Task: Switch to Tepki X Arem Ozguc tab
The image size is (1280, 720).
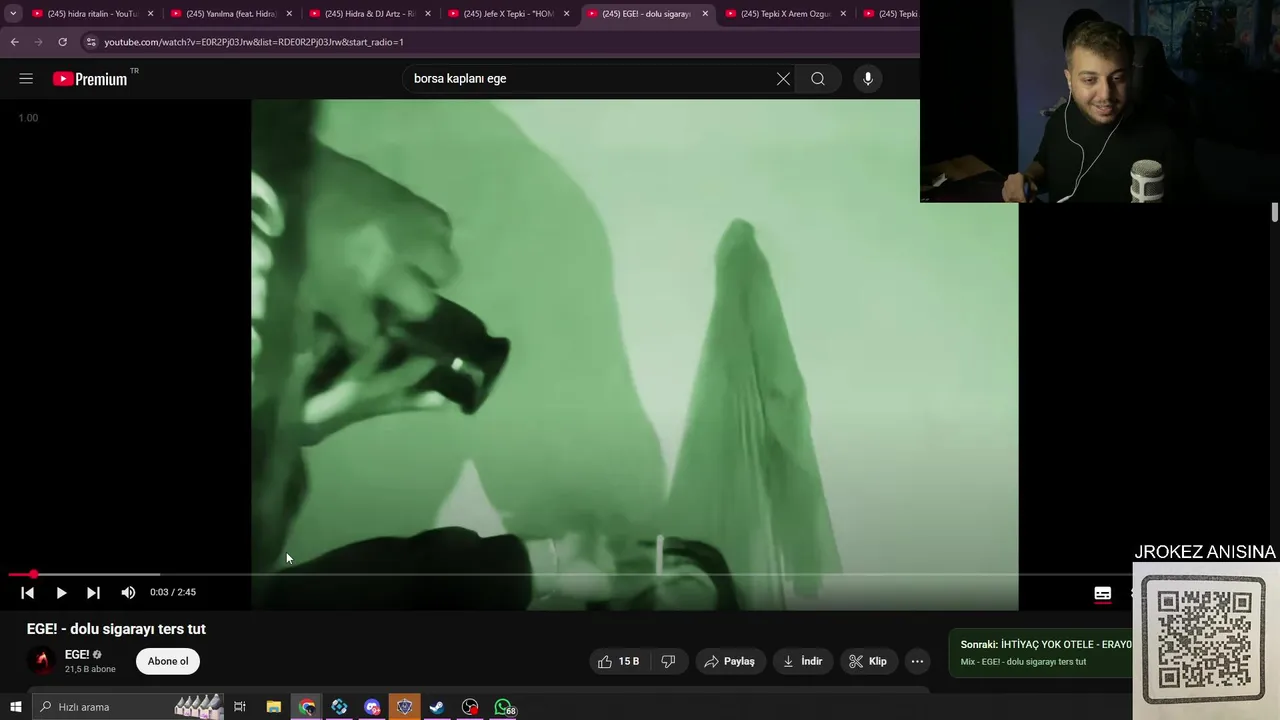Action: click(784, 14)
